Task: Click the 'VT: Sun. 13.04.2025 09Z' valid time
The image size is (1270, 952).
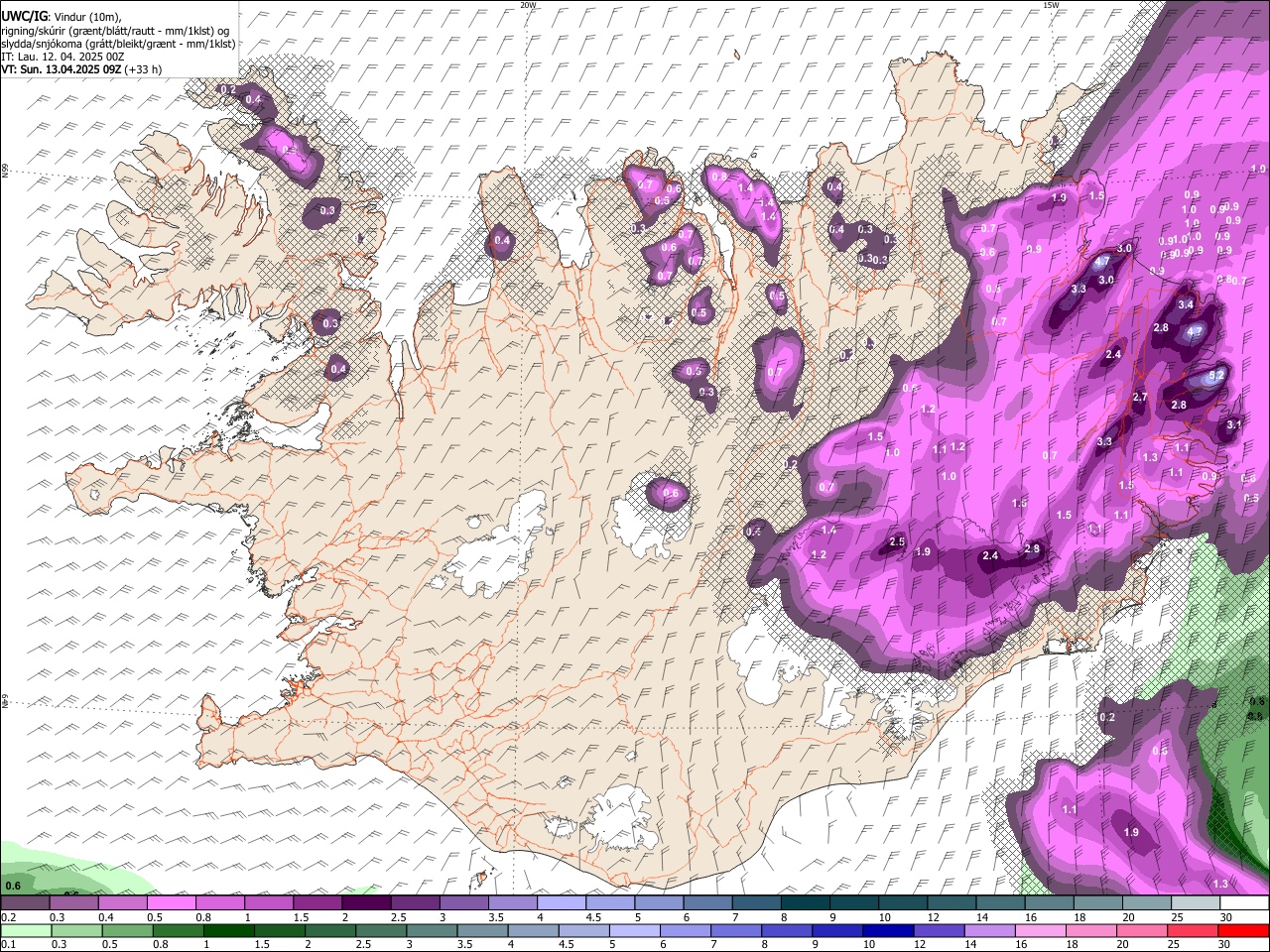Action: point(62,69)
